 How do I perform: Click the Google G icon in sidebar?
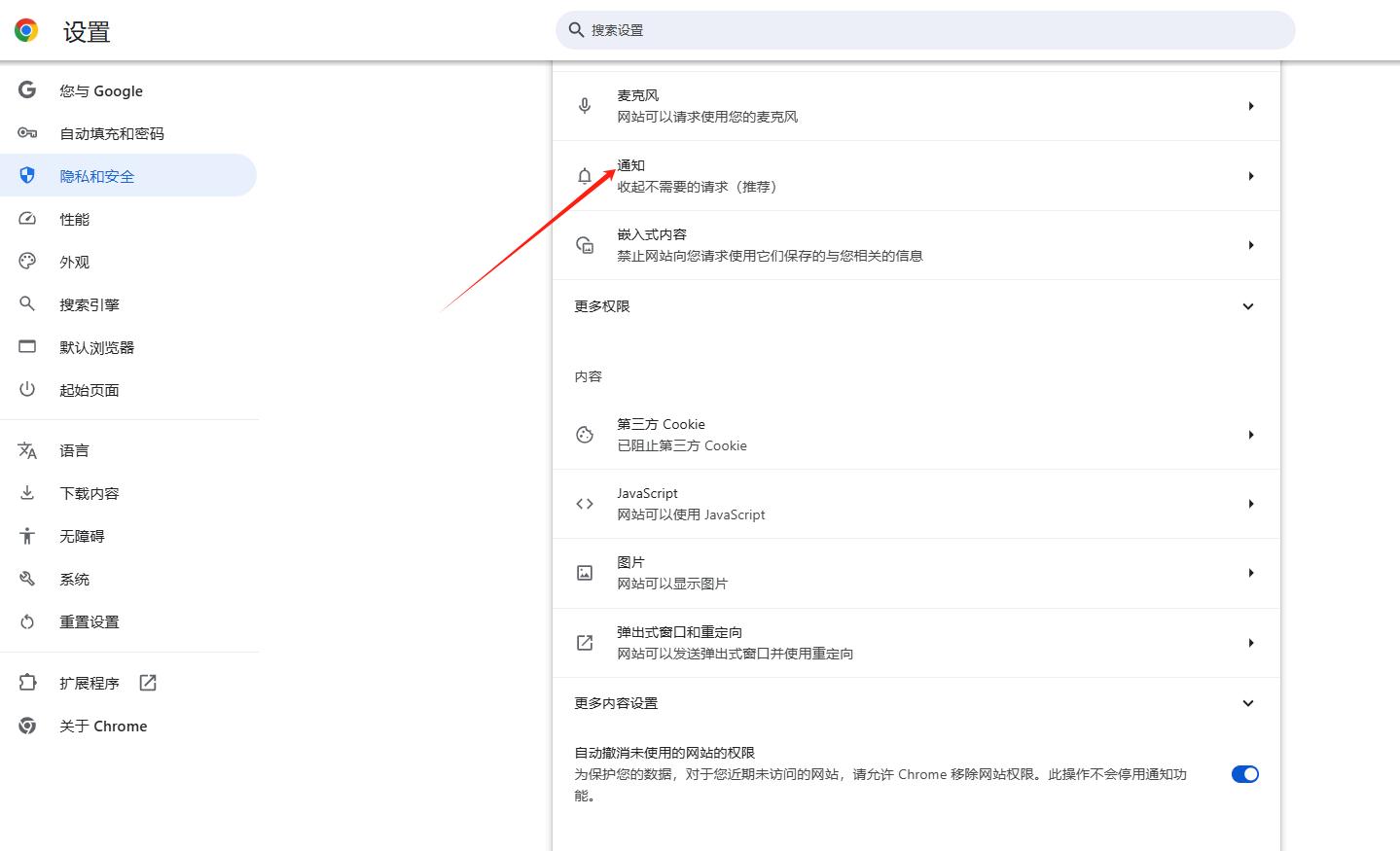tap(27, 90)
